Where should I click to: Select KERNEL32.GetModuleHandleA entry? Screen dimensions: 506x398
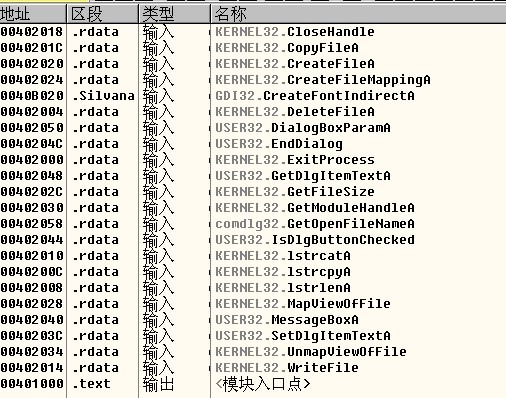[315, 208]
